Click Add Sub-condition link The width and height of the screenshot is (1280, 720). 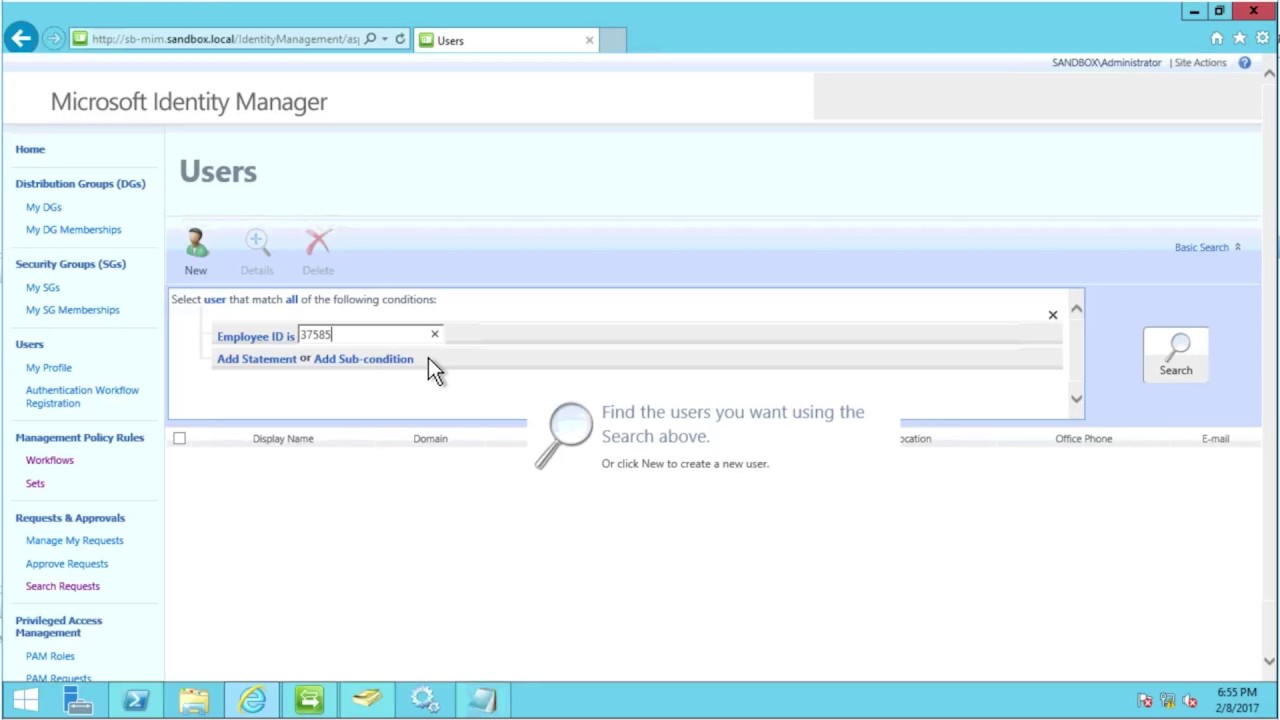coord(363,359)
